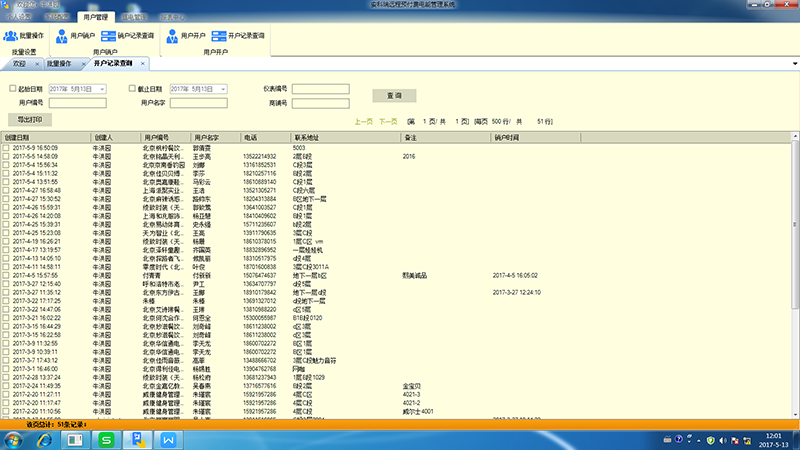
Task: Check the row dated 2017-5-4 15:56:34
Action: point(6,165)
